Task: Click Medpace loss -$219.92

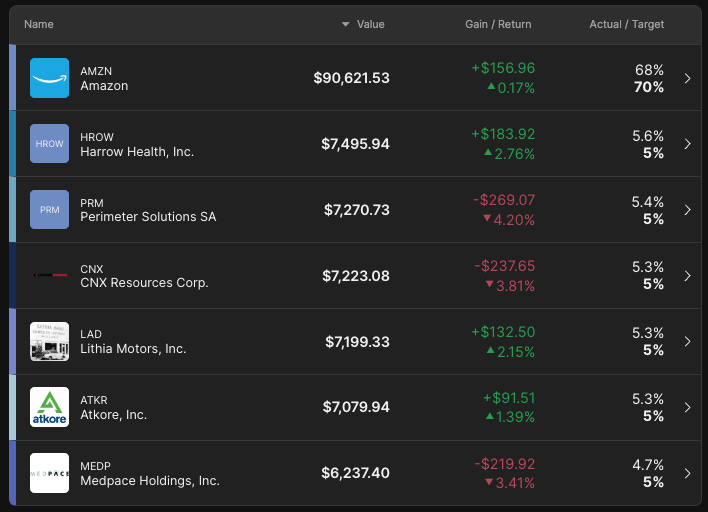Action: 504,464
